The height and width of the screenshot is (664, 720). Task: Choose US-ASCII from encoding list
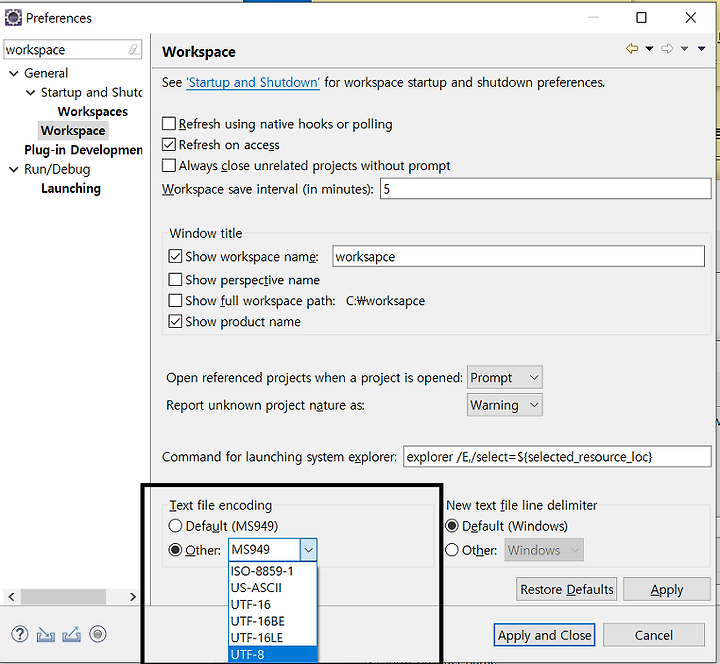[x=272, y=588]
